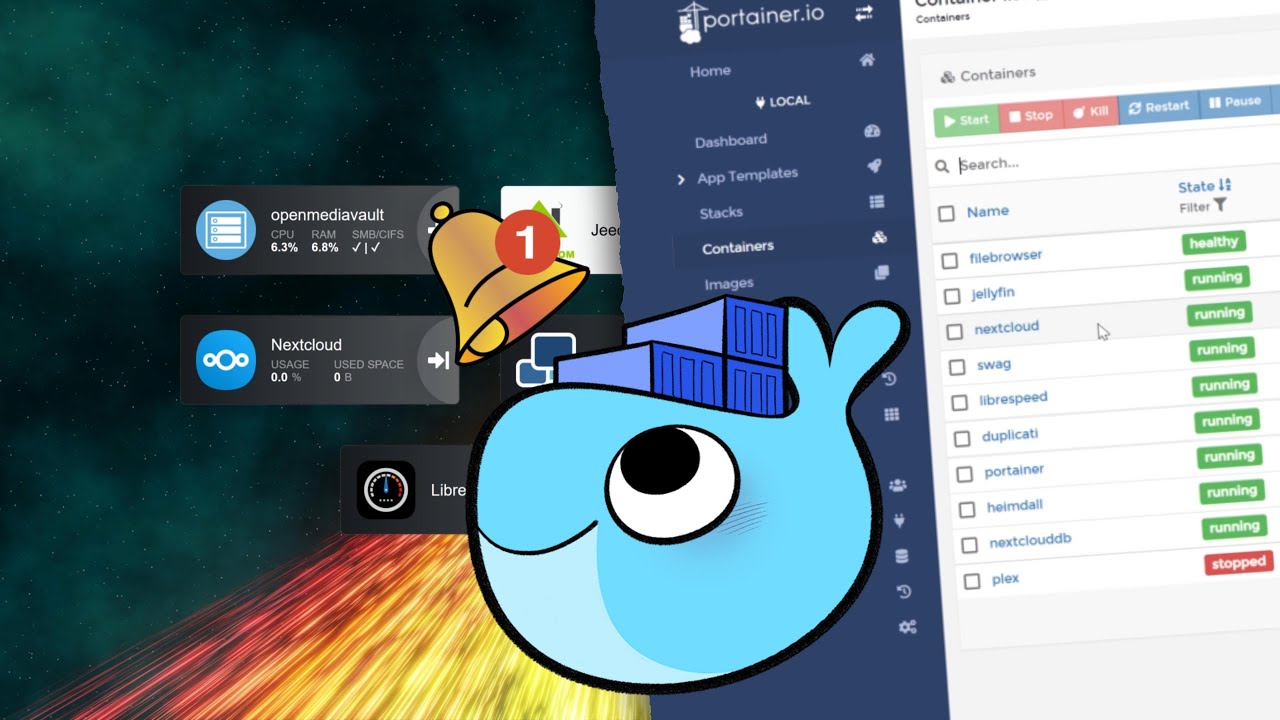This screenshot has width=1280, height=720.
Task: Click the LibreSpeed speedometer icon
Action: (386, 490)
